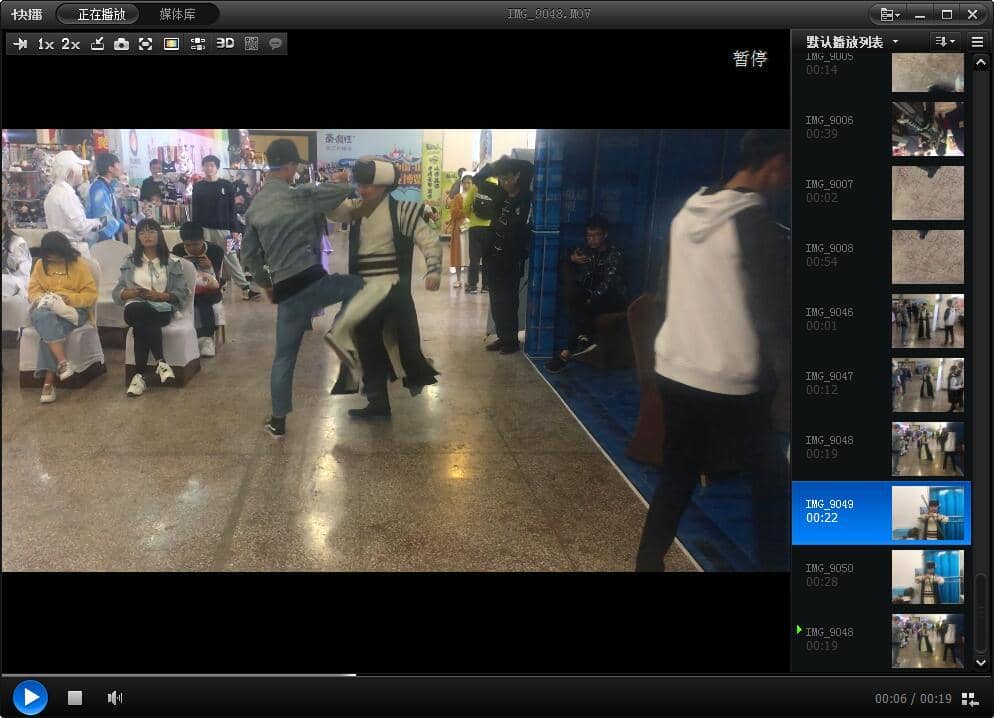Screen dimensions: 994x718
Task: Select IMG_9046 in the playlist
Action: pos(881,319)
